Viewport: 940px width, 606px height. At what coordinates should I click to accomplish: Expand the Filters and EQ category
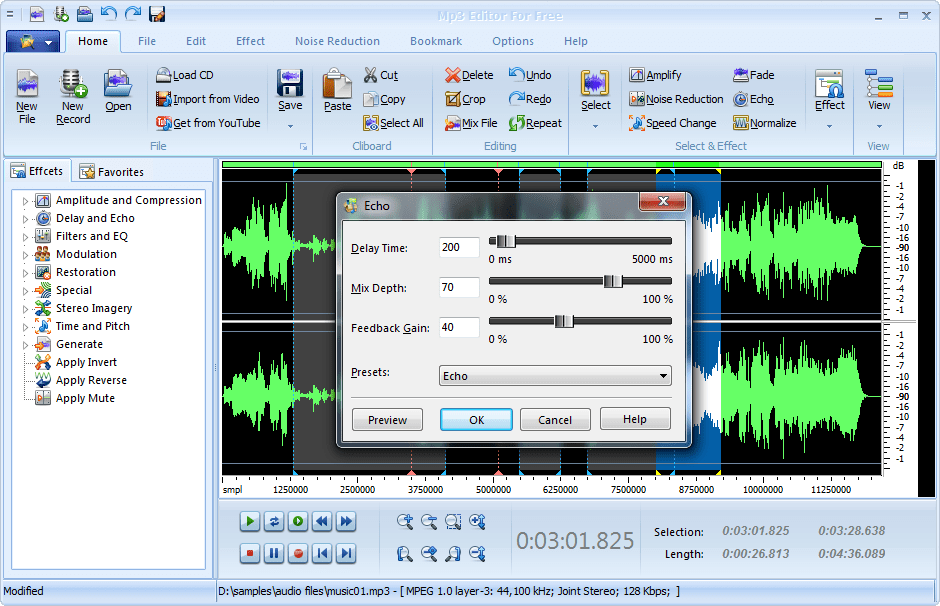coord(25,237)
